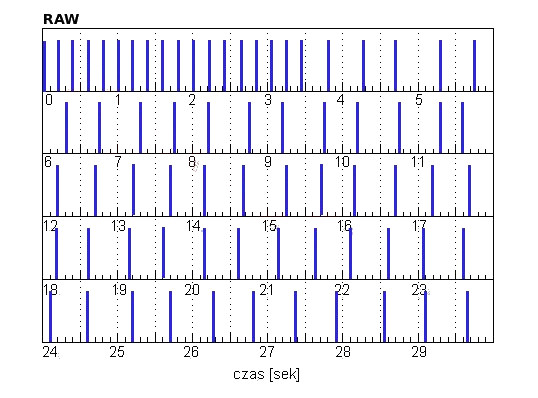Click the time label 3

268,100
